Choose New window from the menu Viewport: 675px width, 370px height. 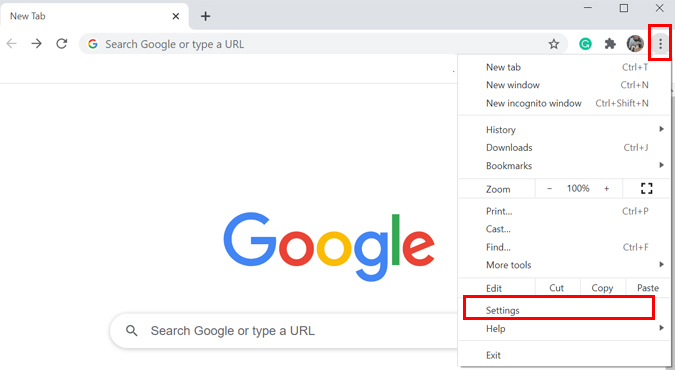click(564, 85)
